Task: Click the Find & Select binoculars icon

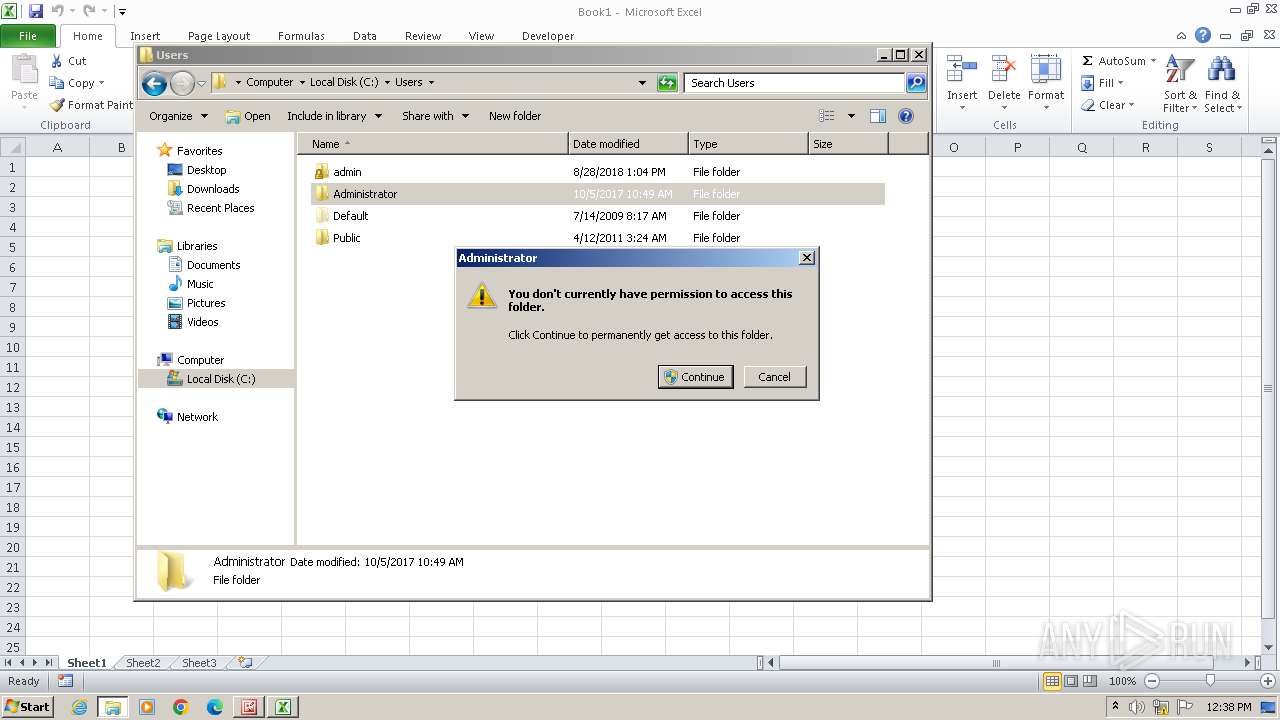Action: [1221, 70]
